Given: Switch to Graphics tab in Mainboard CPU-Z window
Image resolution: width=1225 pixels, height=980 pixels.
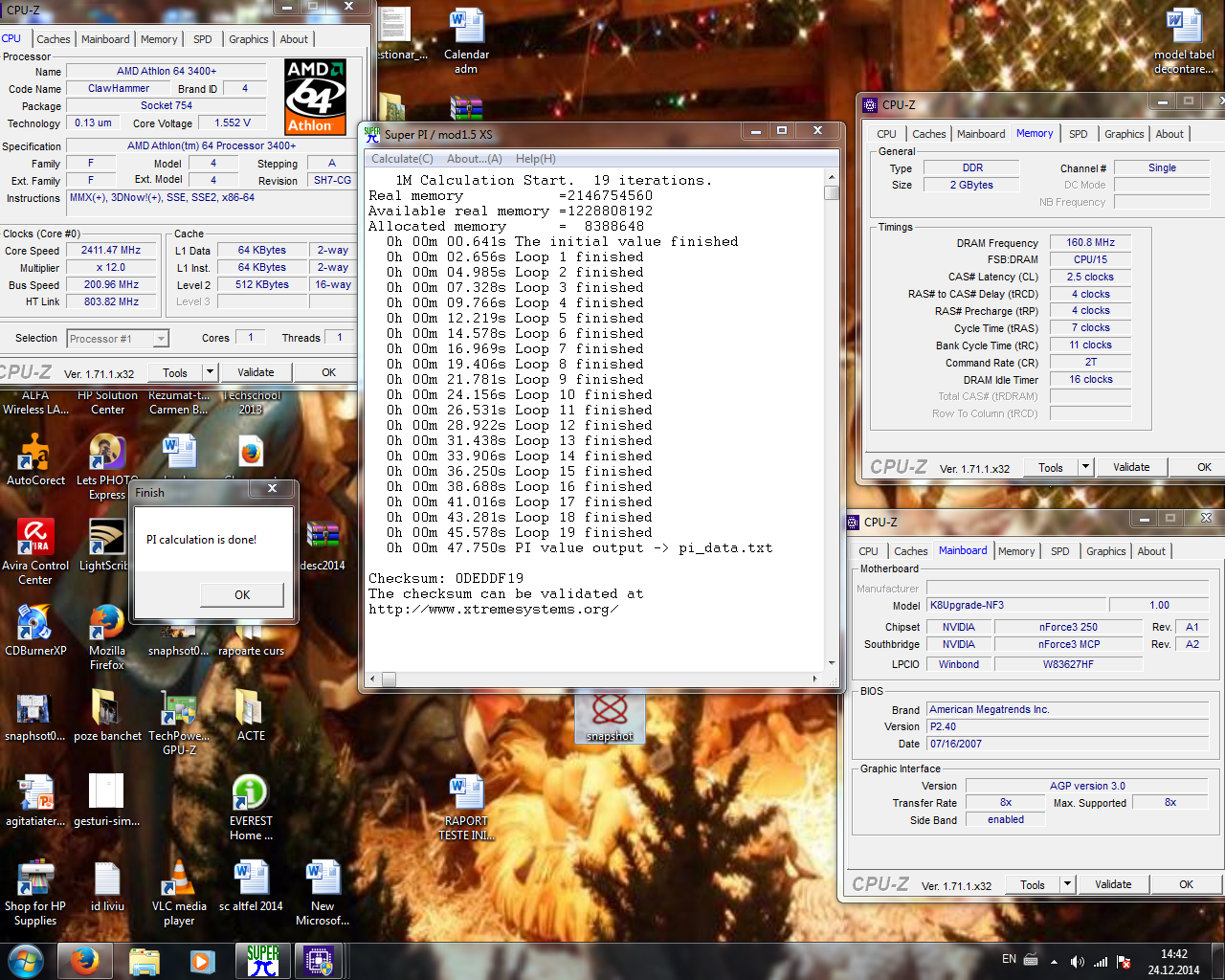Looking at the screenshot, I should [1105, 551].
